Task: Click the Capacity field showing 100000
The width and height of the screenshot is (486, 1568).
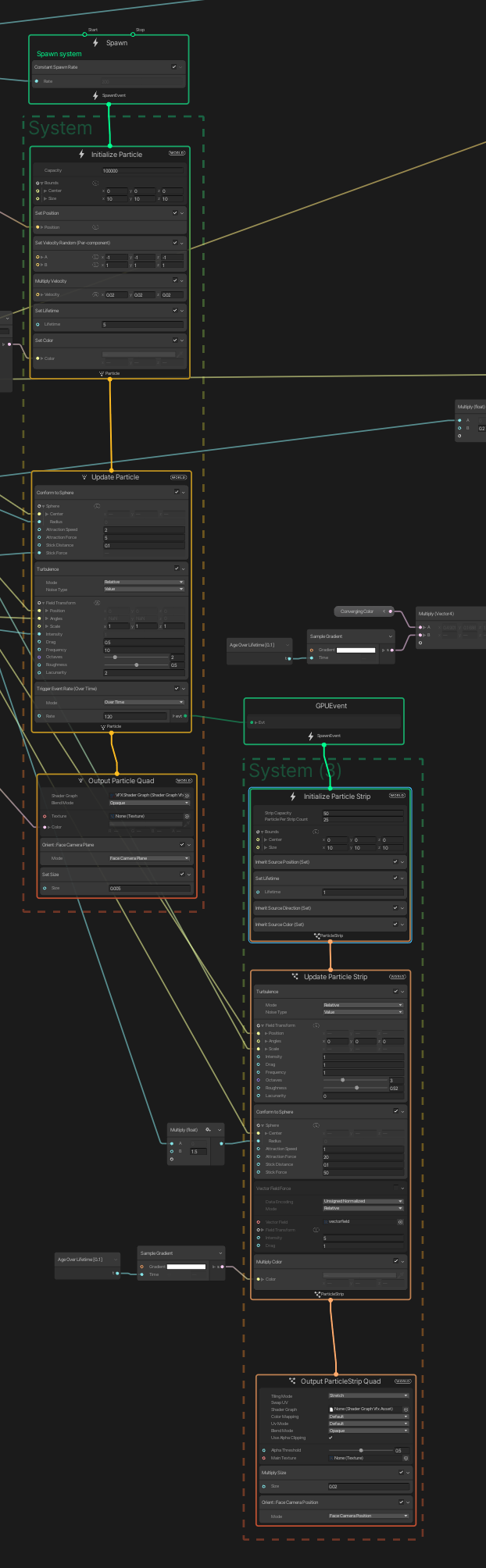Action: (x=144, y=170)
